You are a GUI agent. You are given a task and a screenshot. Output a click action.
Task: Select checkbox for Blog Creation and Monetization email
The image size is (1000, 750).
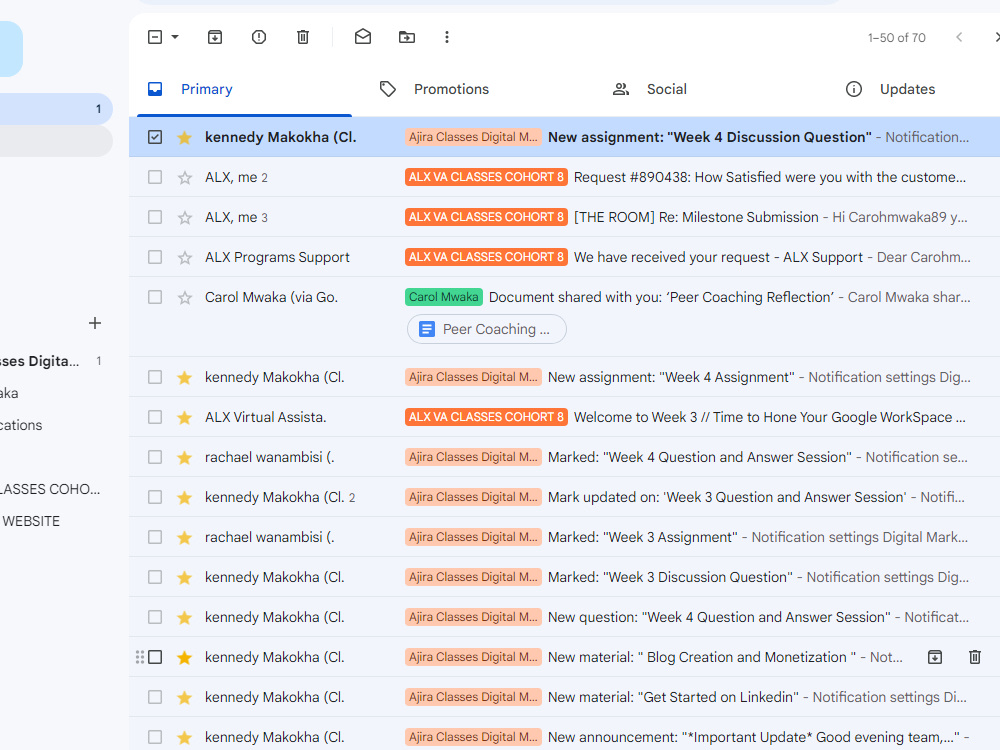(155, 657)
